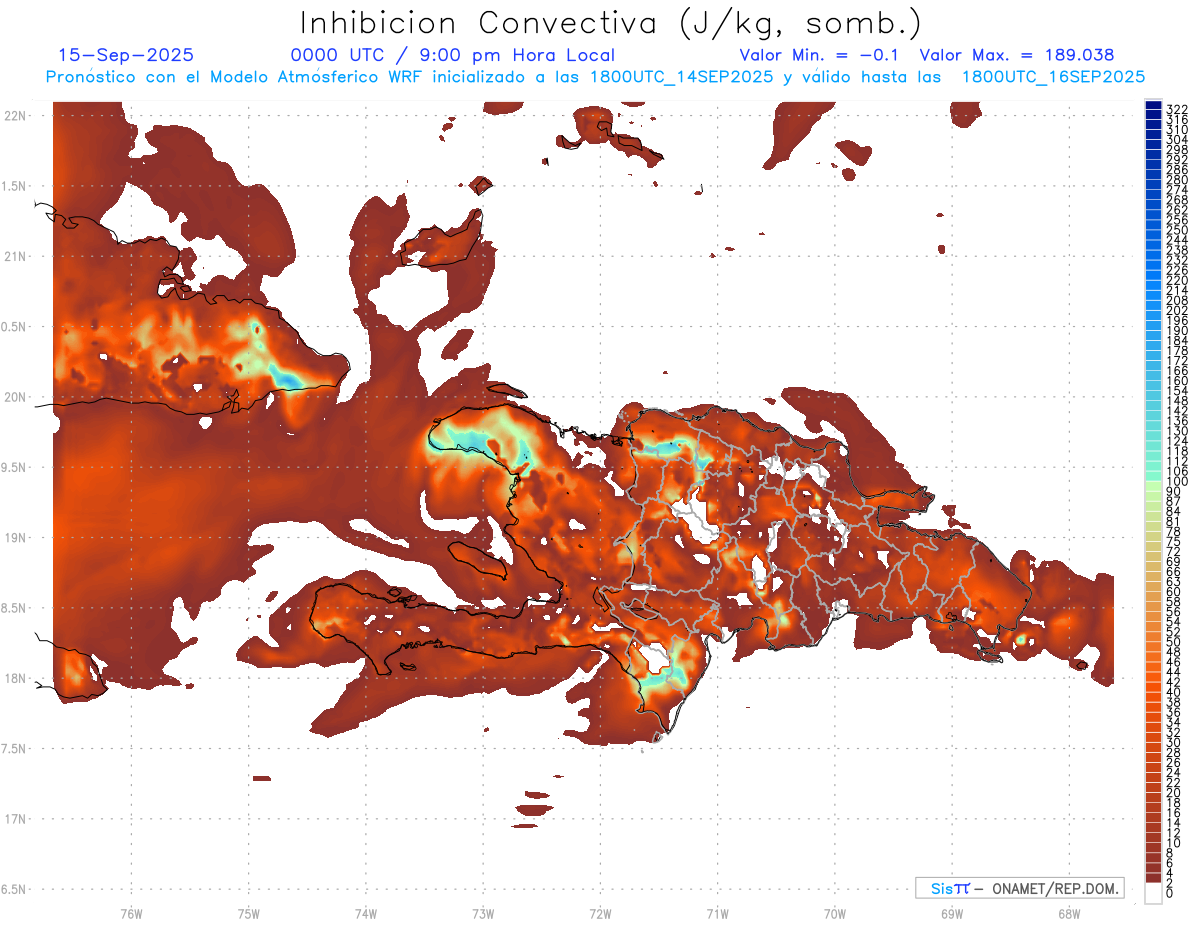Click the 22N latitude axis label

[15, 115]
